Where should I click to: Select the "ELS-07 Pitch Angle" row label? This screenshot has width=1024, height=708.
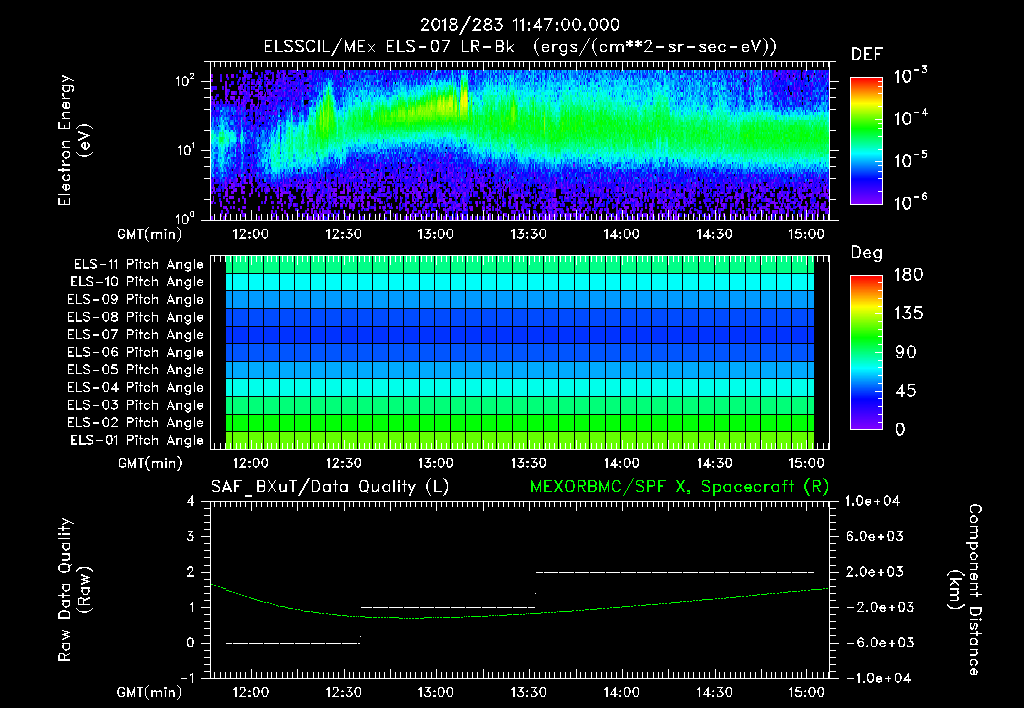(x=136, y=334)
